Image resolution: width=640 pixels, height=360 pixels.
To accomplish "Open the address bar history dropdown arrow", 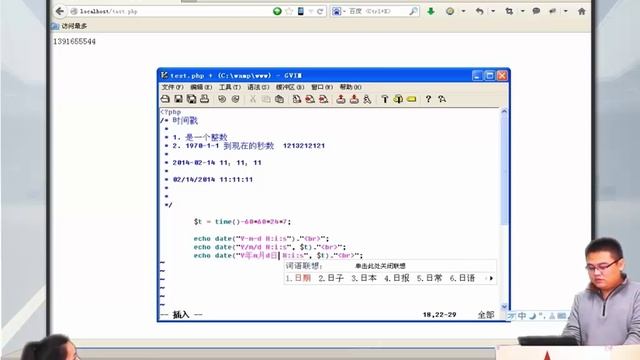I will (311, 11).
